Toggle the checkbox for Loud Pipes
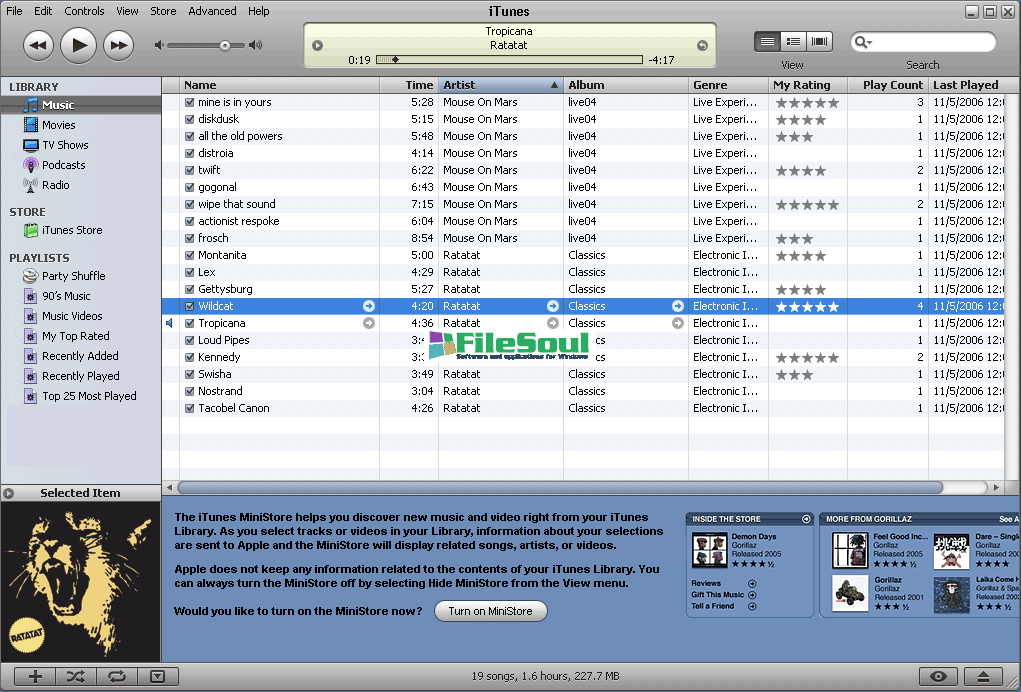1021x692 pixels. (x=190, y=340)
